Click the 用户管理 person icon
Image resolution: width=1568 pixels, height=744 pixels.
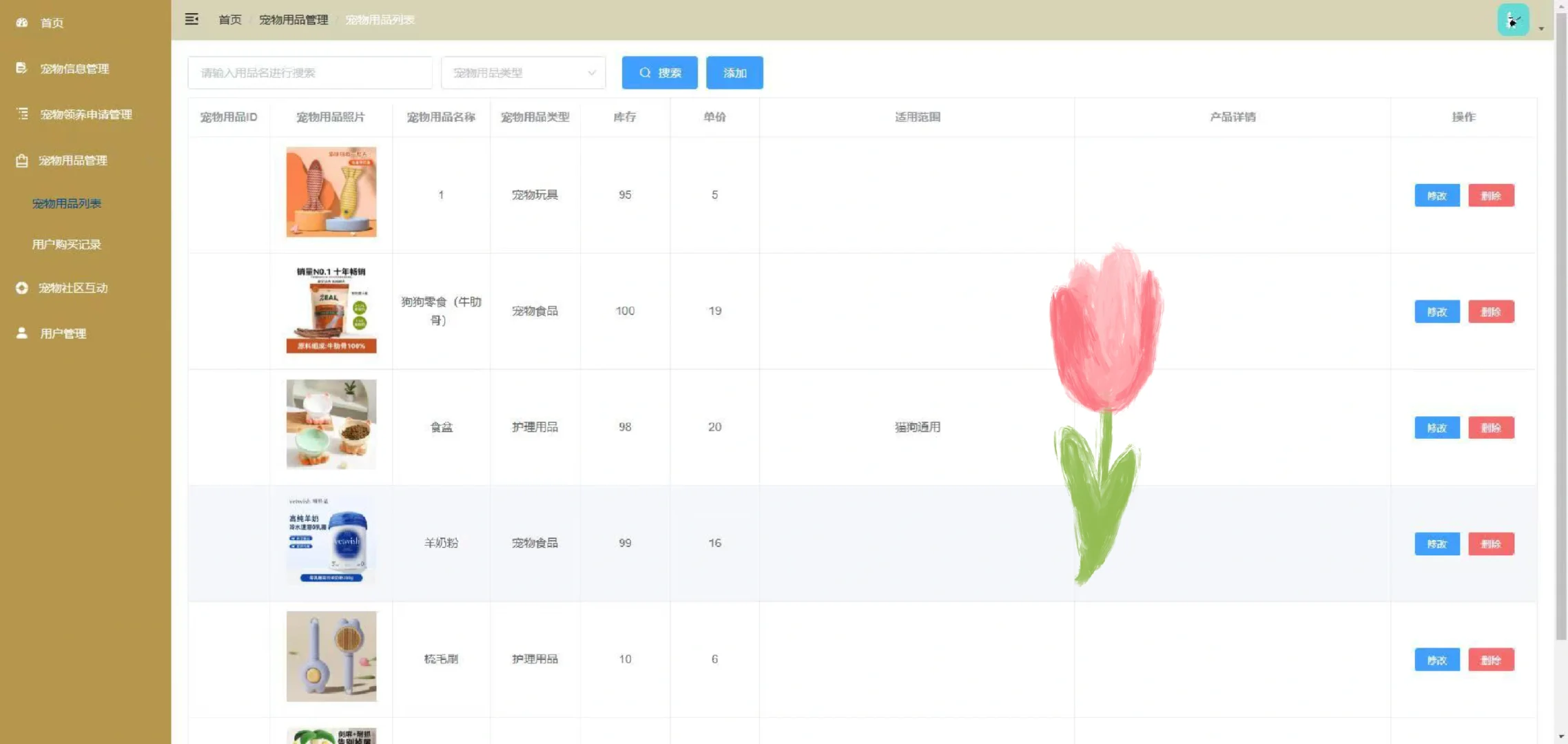[x=21, y=333]
